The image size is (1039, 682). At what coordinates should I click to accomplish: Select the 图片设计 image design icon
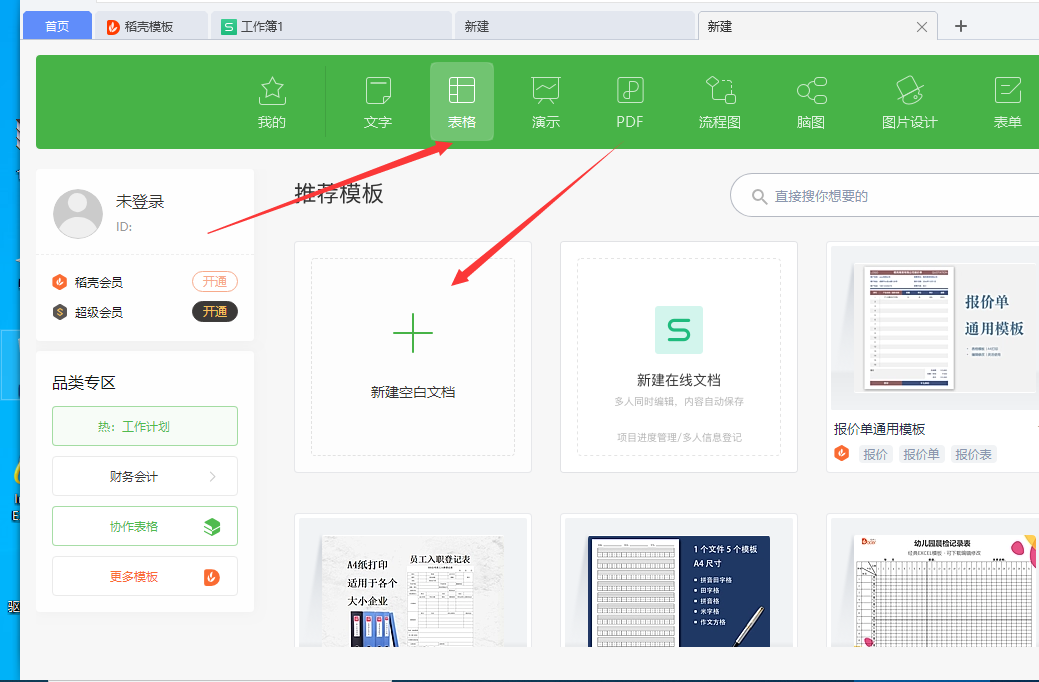909,102
